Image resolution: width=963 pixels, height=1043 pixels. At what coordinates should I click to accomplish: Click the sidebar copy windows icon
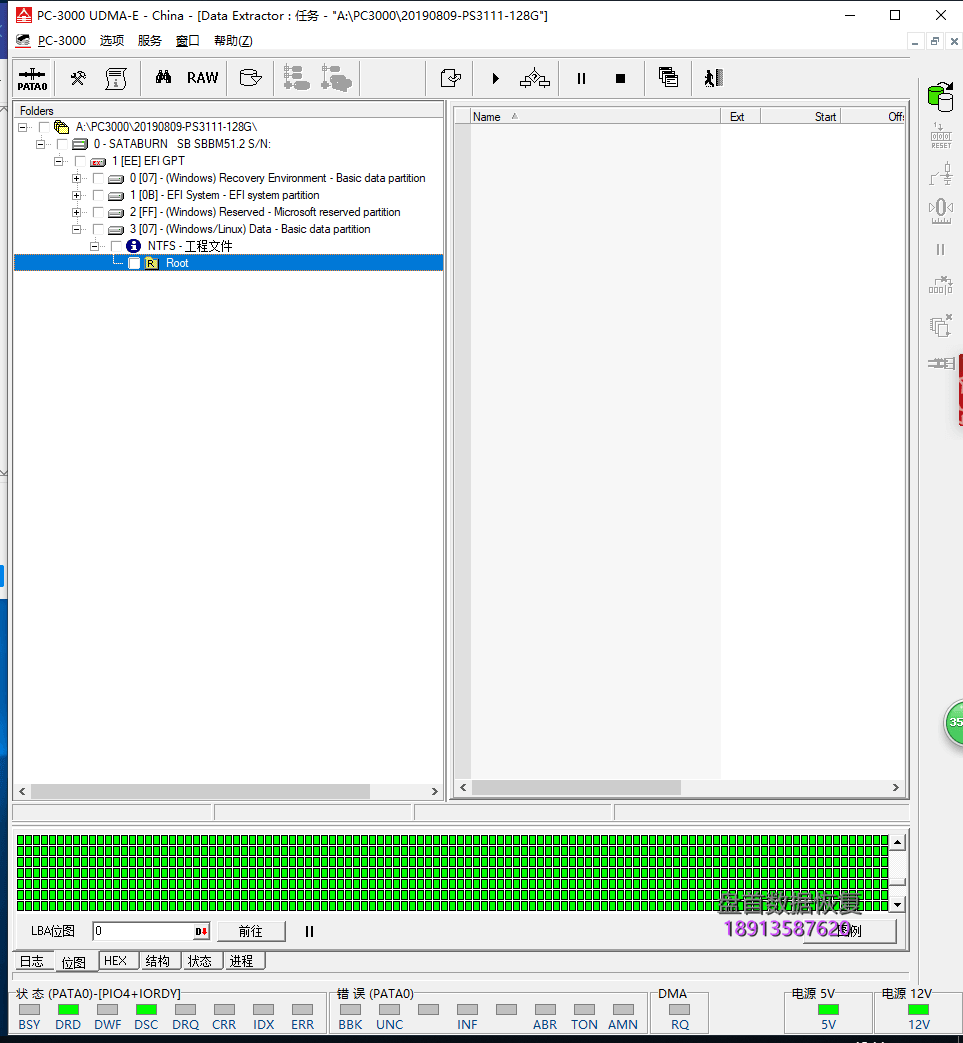pos(940,326)
